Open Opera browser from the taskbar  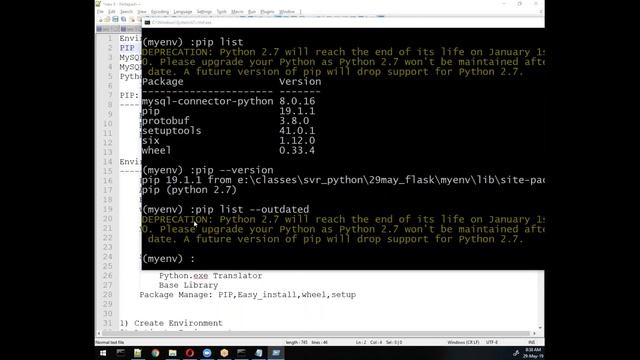[x=190, y=353]
